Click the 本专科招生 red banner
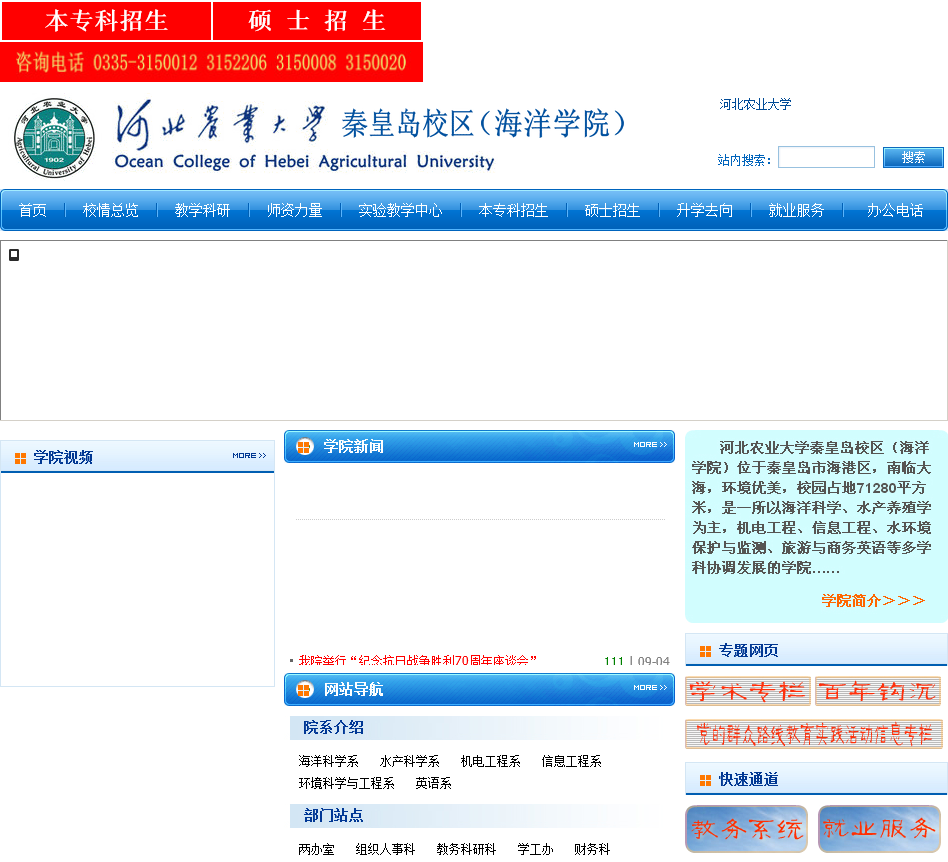Image resolution: width=948 pixels, height=862 pixels. coord(106,21)
